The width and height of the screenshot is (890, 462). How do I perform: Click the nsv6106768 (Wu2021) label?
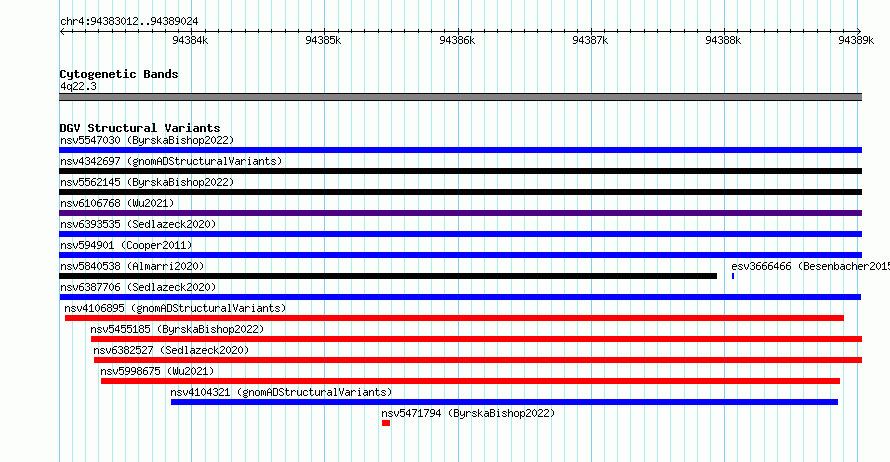point(117,203)
